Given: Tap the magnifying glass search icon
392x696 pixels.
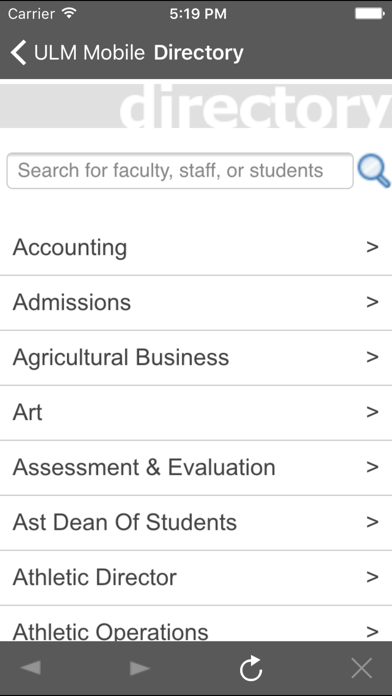Looking at the screenshot, I should (x=374, y=171).
